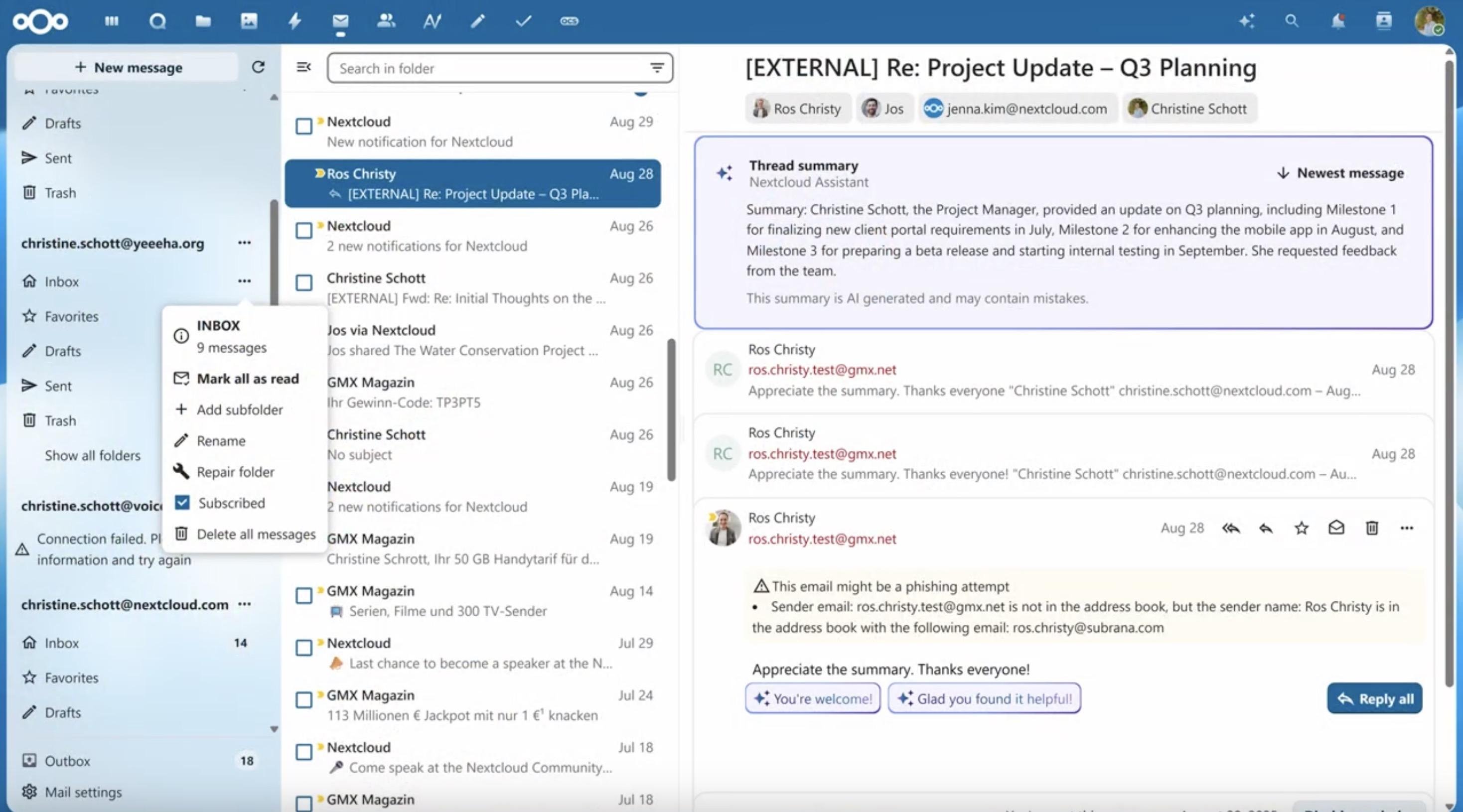Toggle the message list collapse icon
Screen dimensions: 1463x812
tap(304, 68)
